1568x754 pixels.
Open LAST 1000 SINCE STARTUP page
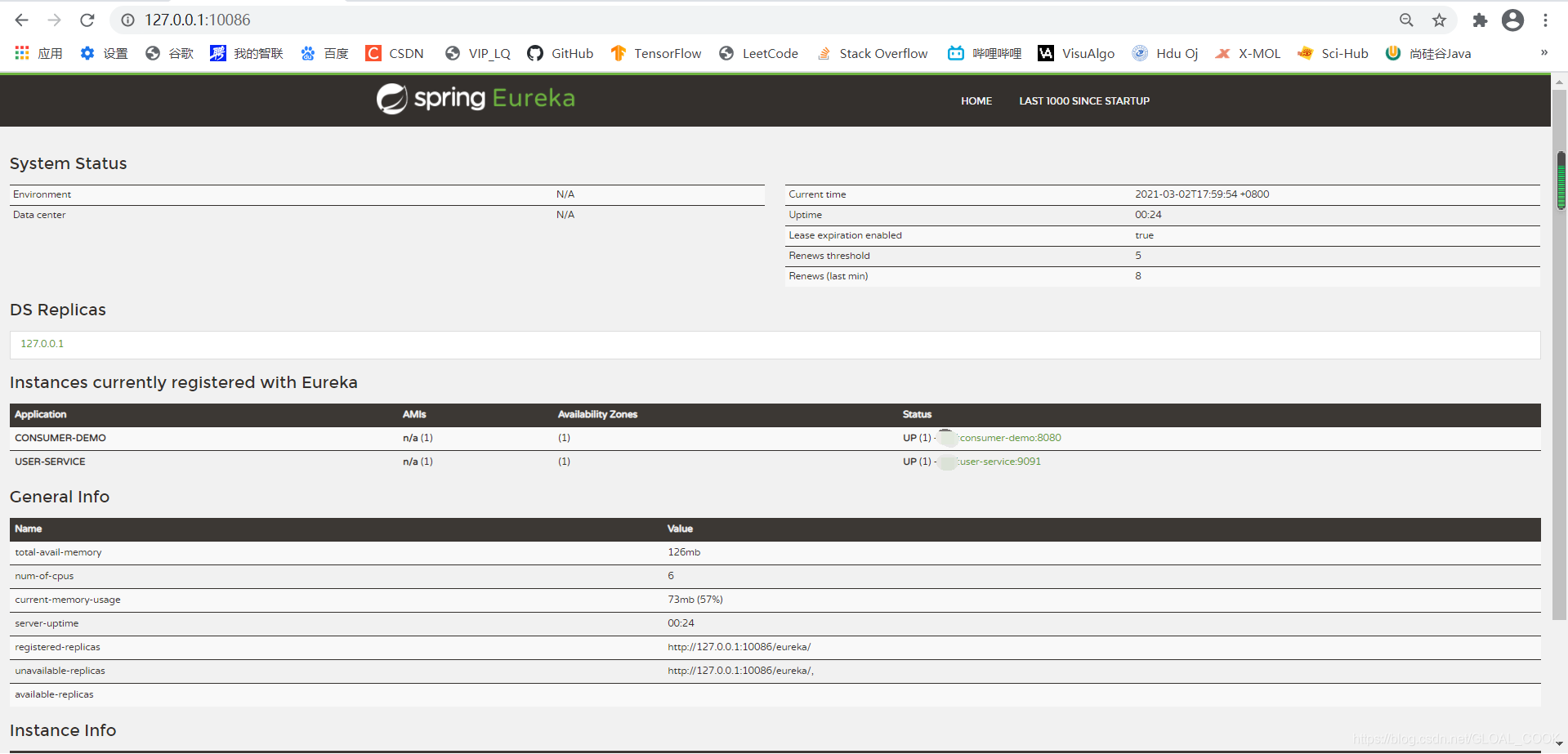click(1084, 100)
